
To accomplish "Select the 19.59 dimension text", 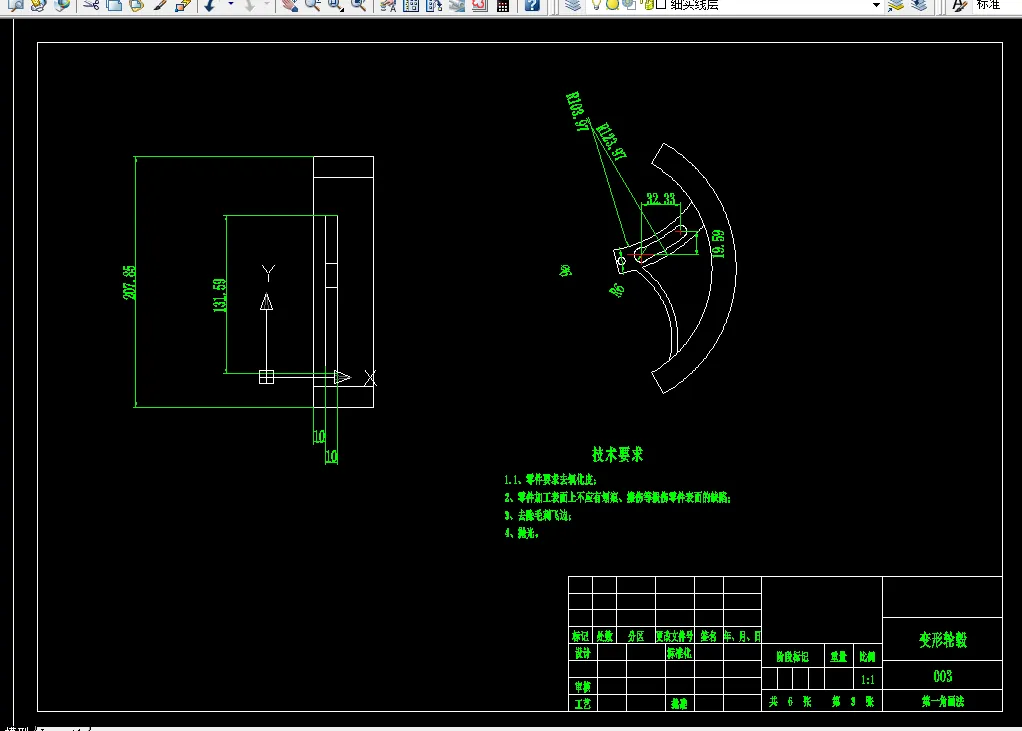I will 718,244.
